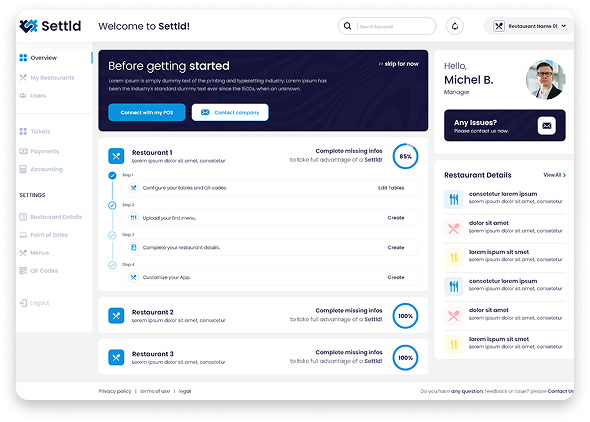This screenshot has width=590, height=422.
Task: Toggle Step 3 checkmark circle
Action: click(112, 235)
